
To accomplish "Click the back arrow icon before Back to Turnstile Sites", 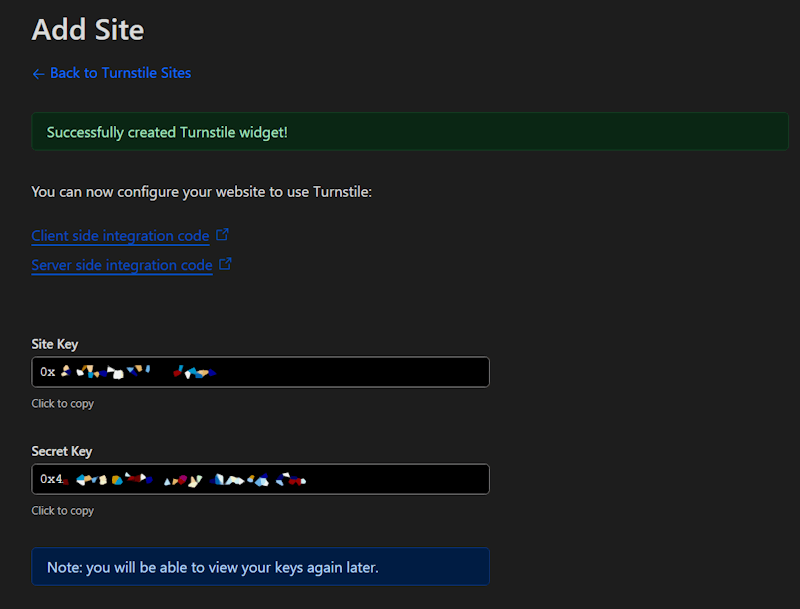I will point(38,73).
